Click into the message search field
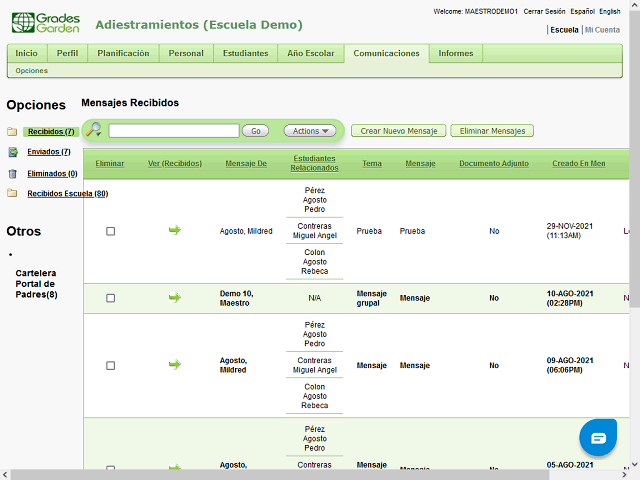Screen dimensions: 640x480 (x=174, y=131)
